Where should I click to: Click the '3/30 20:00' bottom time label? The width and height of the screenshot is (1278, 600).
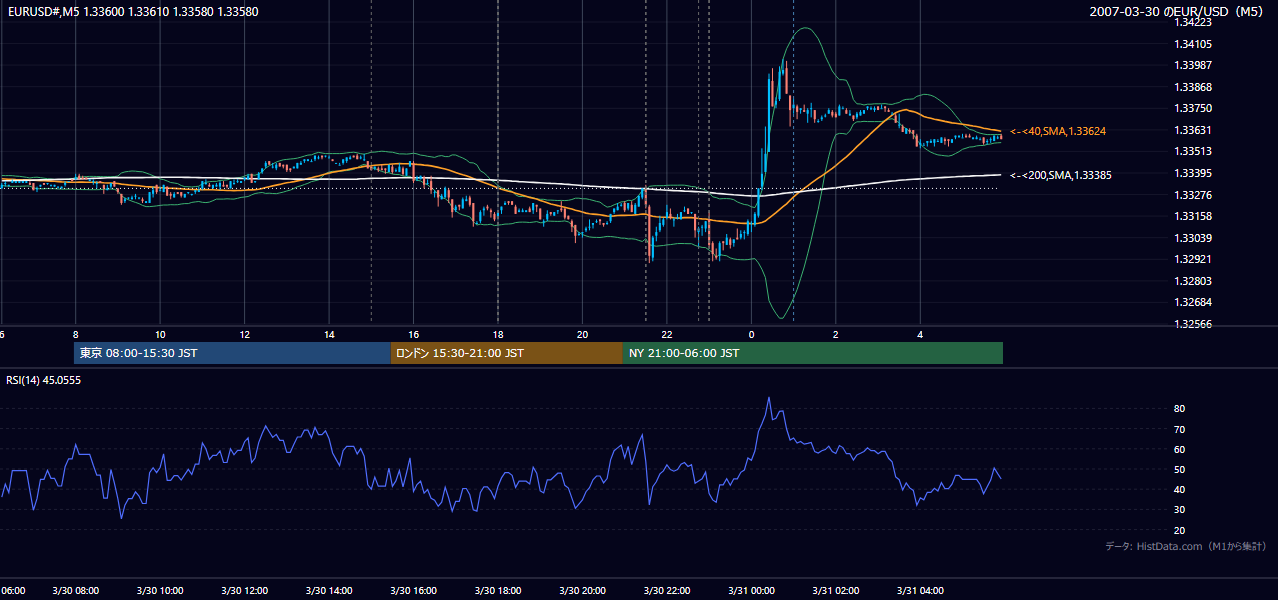(583, 591)
